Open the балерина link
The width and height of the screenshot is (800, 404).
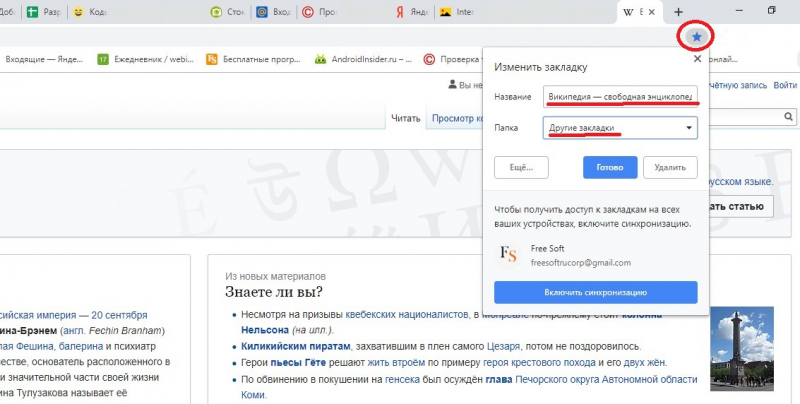(x=81, y=346)
